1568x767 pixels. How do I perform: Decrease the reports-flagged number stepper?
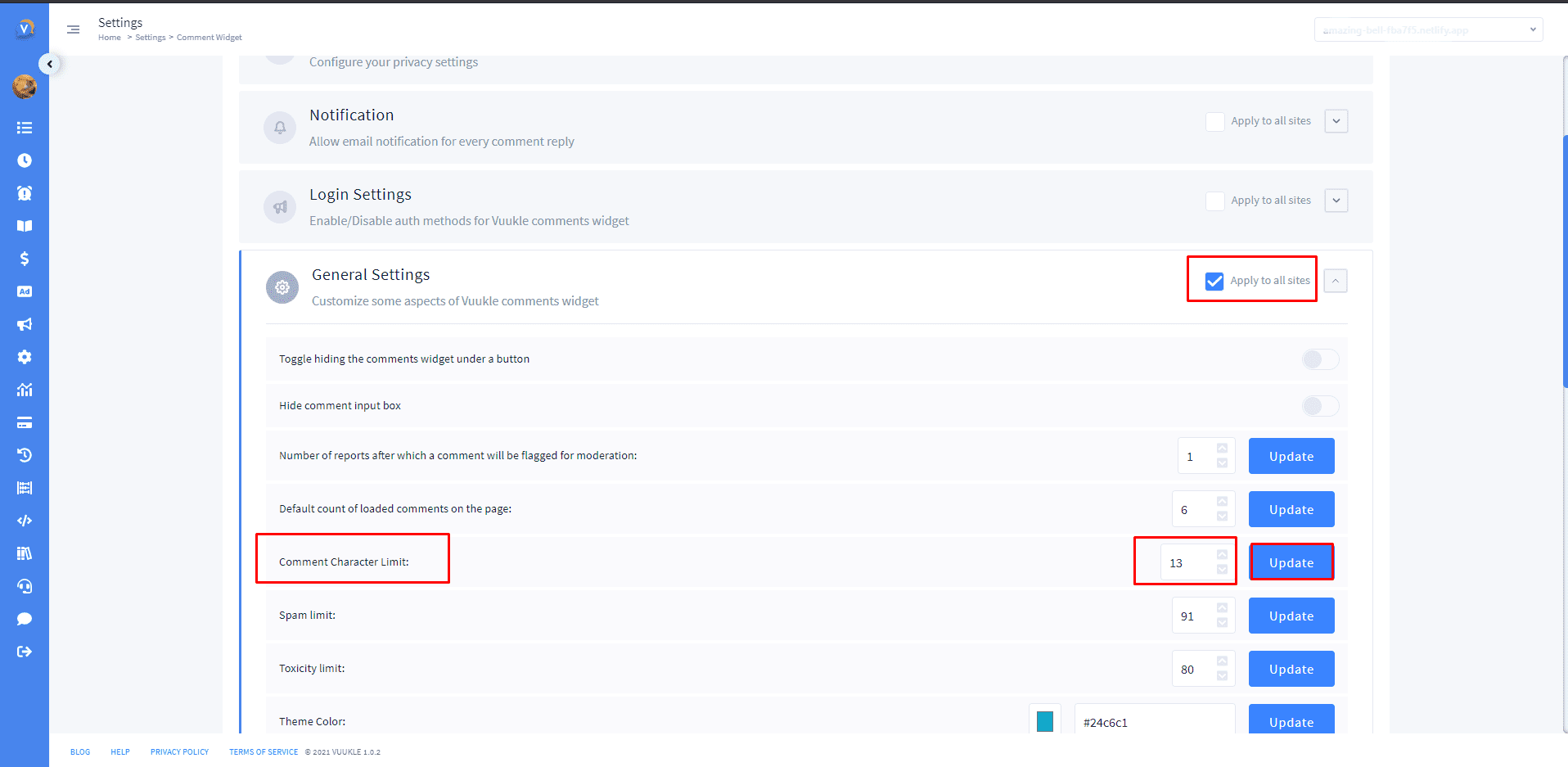(x=1222, y=463)
